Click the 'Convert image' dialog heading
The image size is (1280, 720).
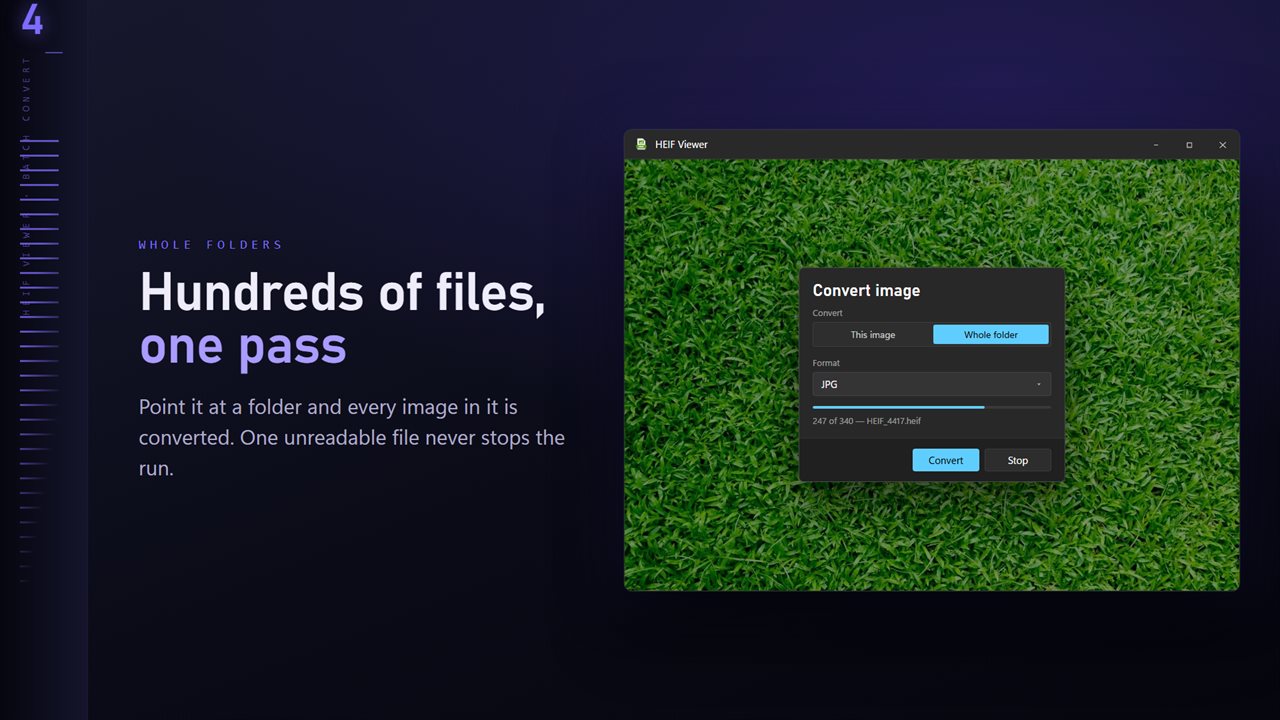click(866, 290)
